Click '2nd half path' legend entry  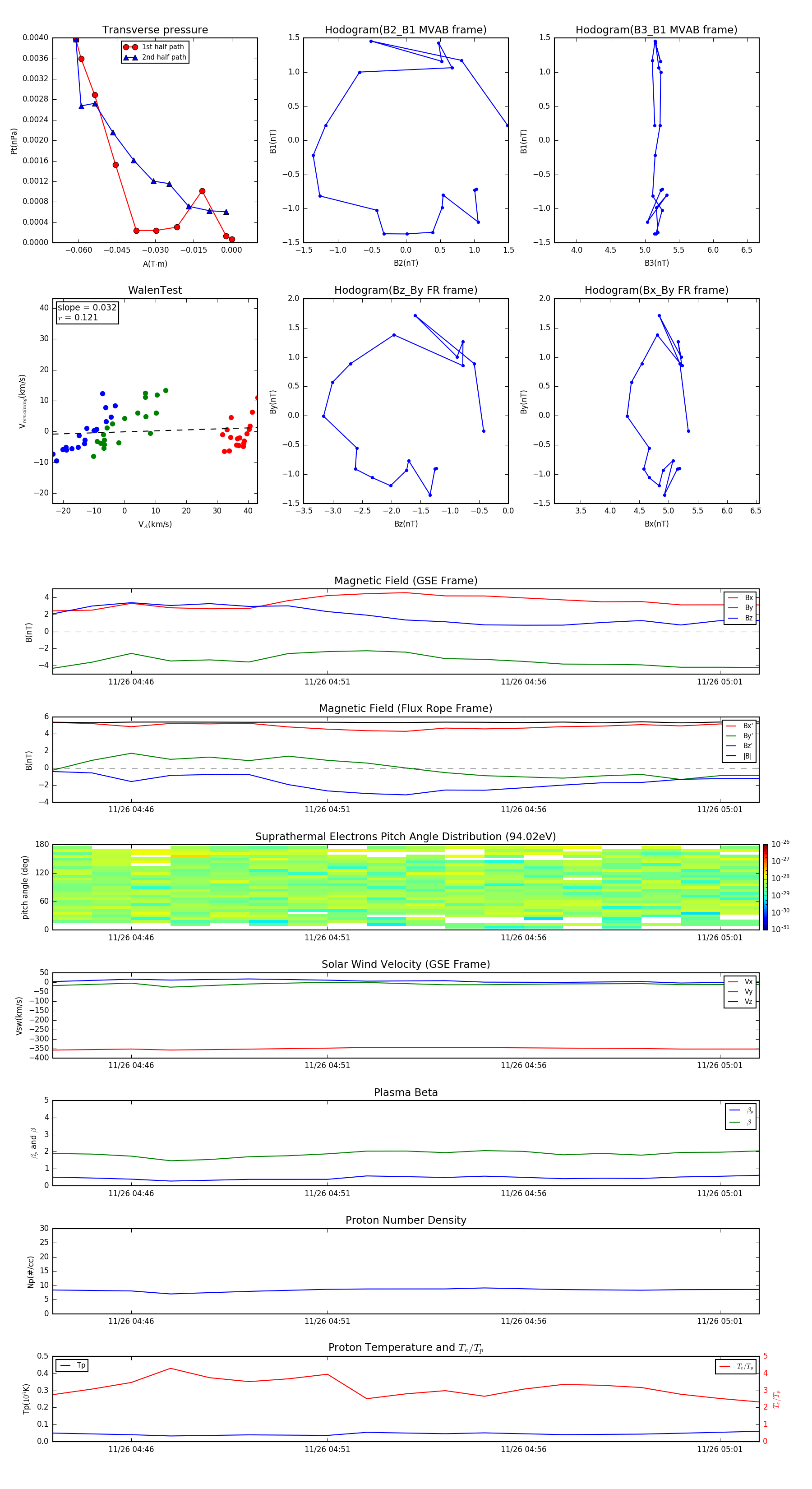coord(154,57)
